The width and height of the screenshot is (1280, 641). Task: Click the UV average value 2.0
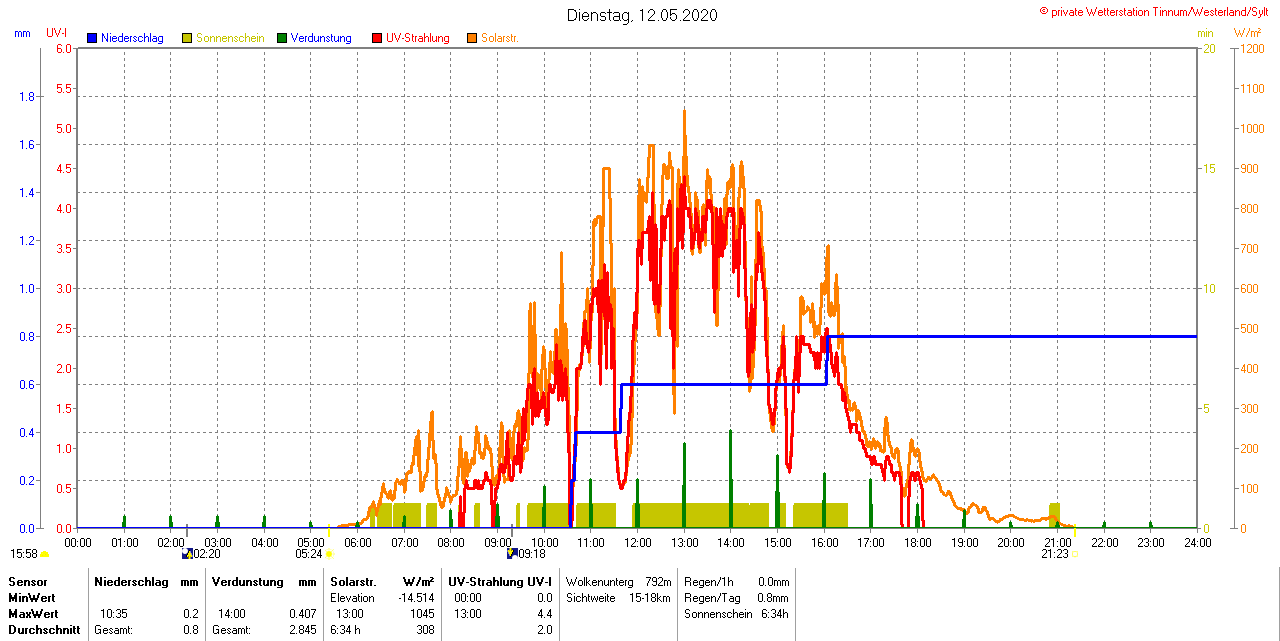click(544, 630)
